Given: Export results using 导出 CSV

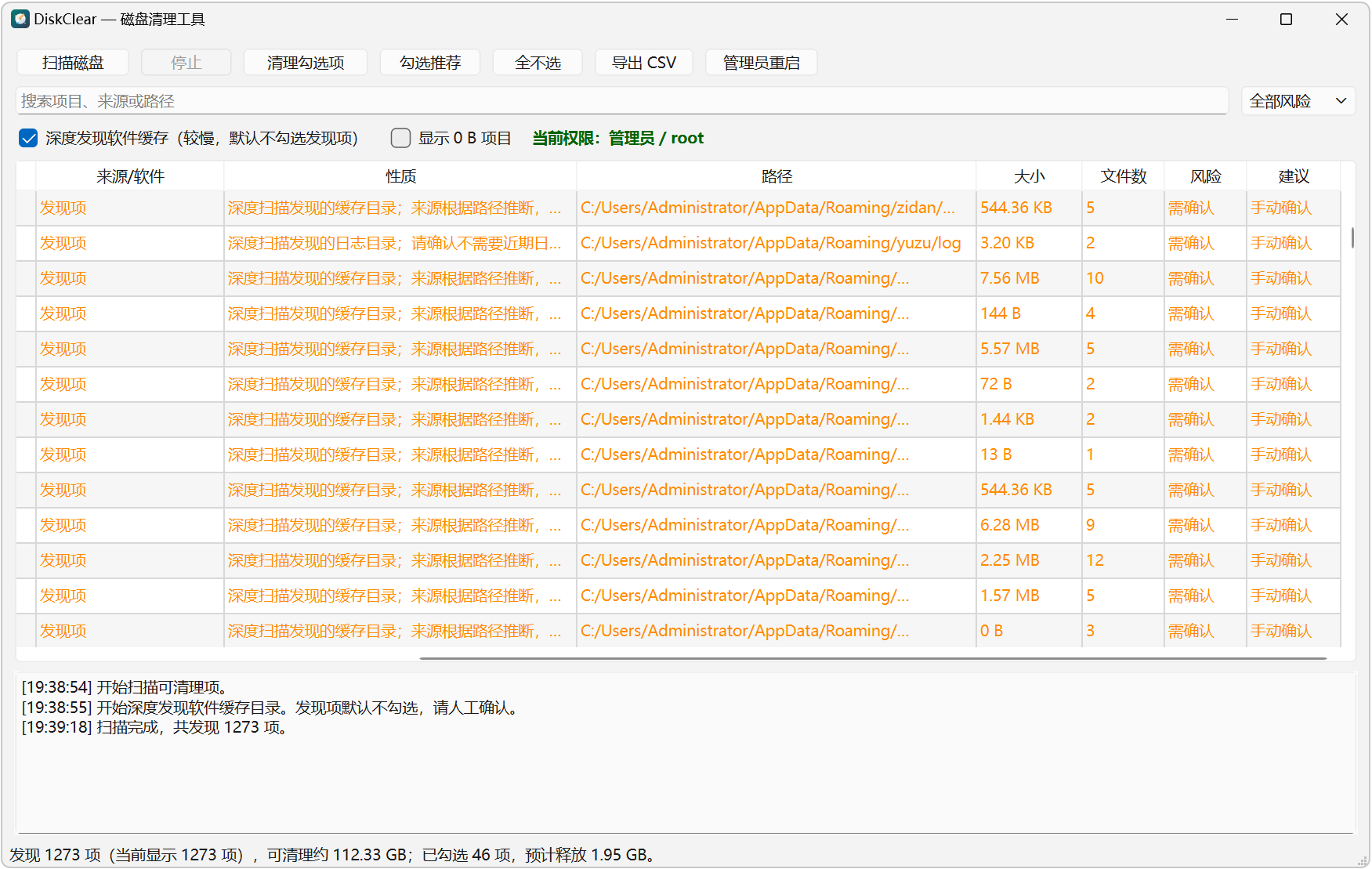Looking at the screenshot, I should pyautogui.click(x=644, y=63).
